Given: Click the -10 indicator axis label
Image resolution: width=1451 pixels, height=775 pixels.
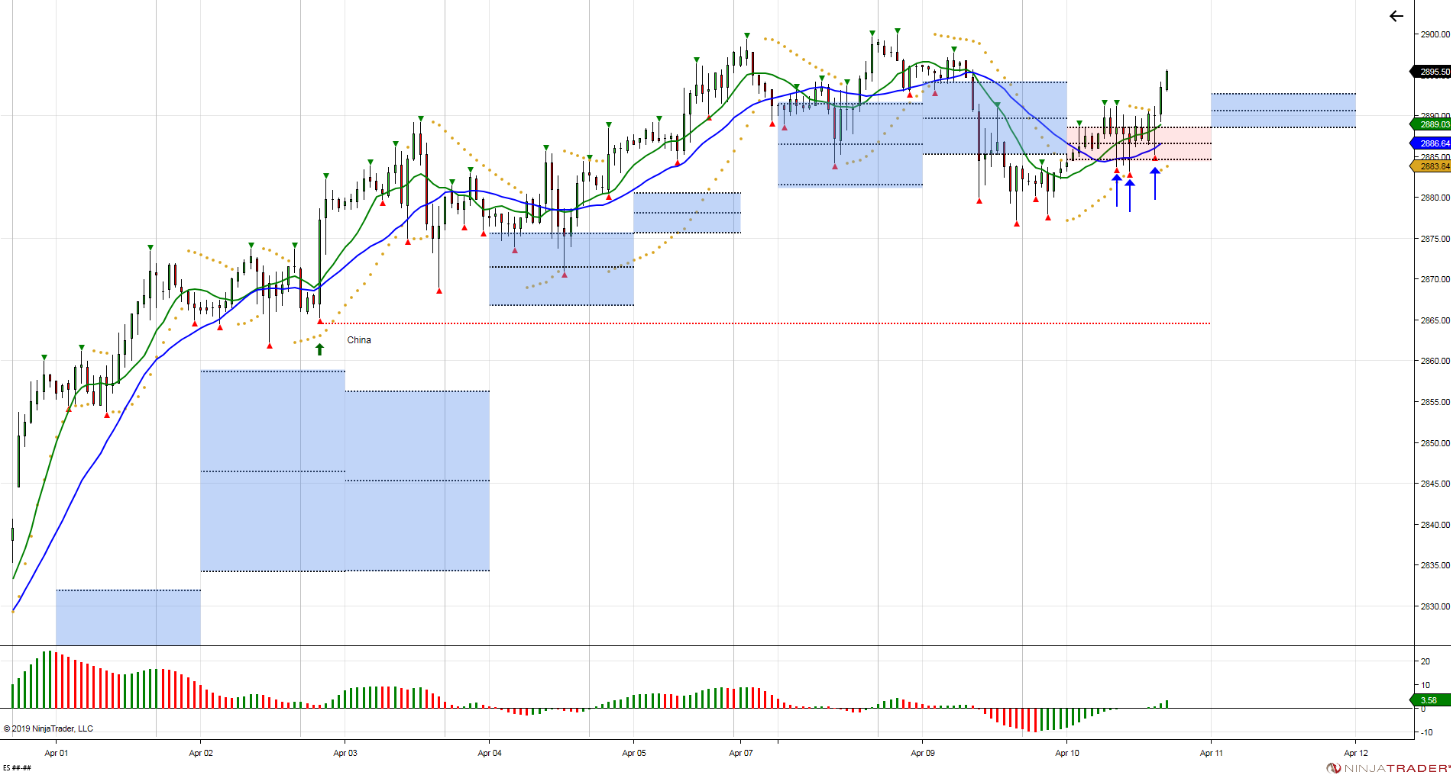Looking at the screenshot, I should [x=1428, y=733].
